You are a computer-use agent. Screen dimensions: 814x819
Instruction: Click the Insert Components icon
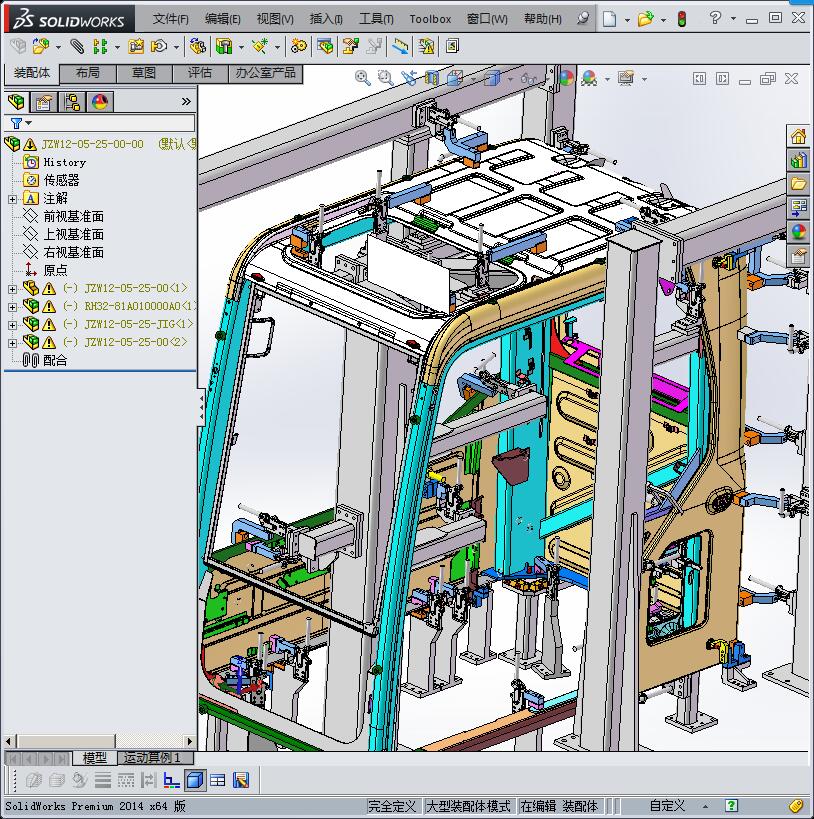coord(41,46)
